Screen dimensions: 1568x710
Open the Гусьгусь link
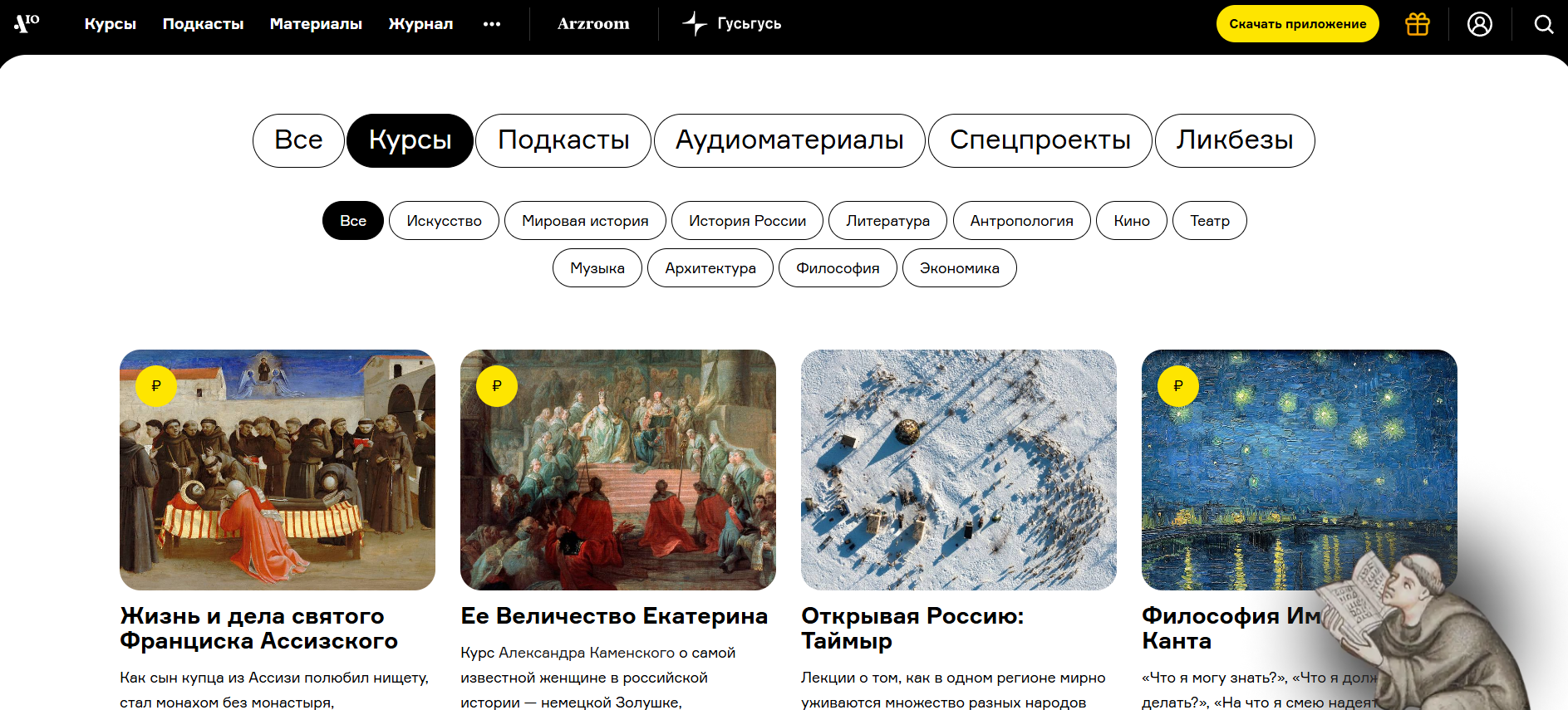coord(732,24)
